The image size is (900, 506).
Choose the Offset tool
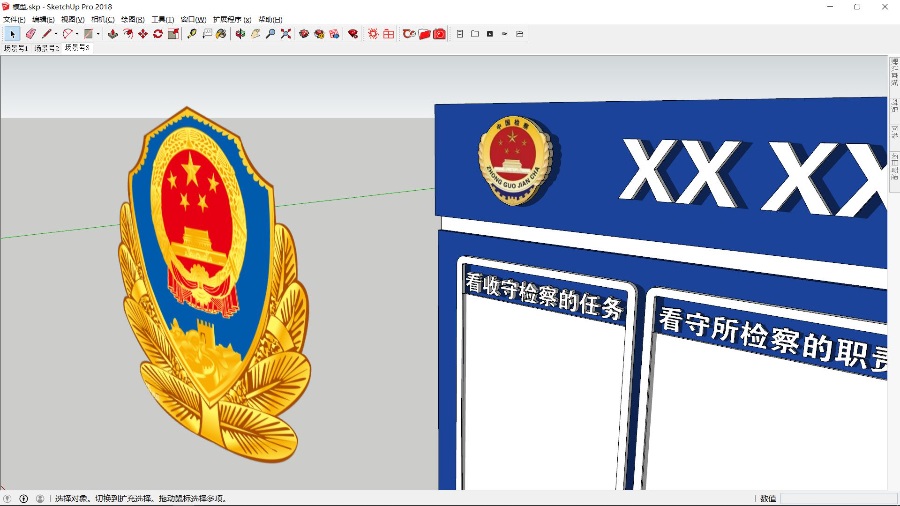(x=128, y=34)
